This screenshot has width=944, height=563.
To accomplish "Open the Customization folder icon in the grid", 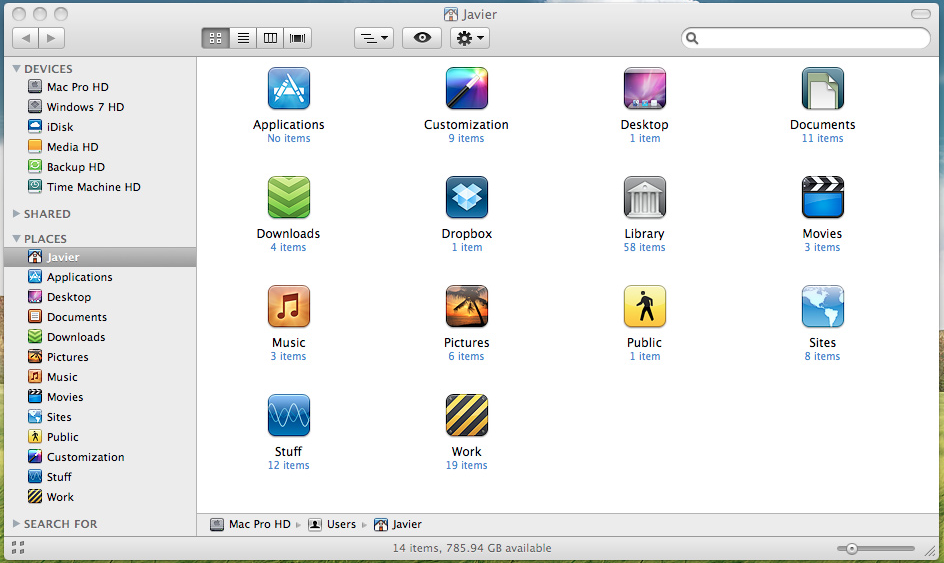I will pos(467,89).
